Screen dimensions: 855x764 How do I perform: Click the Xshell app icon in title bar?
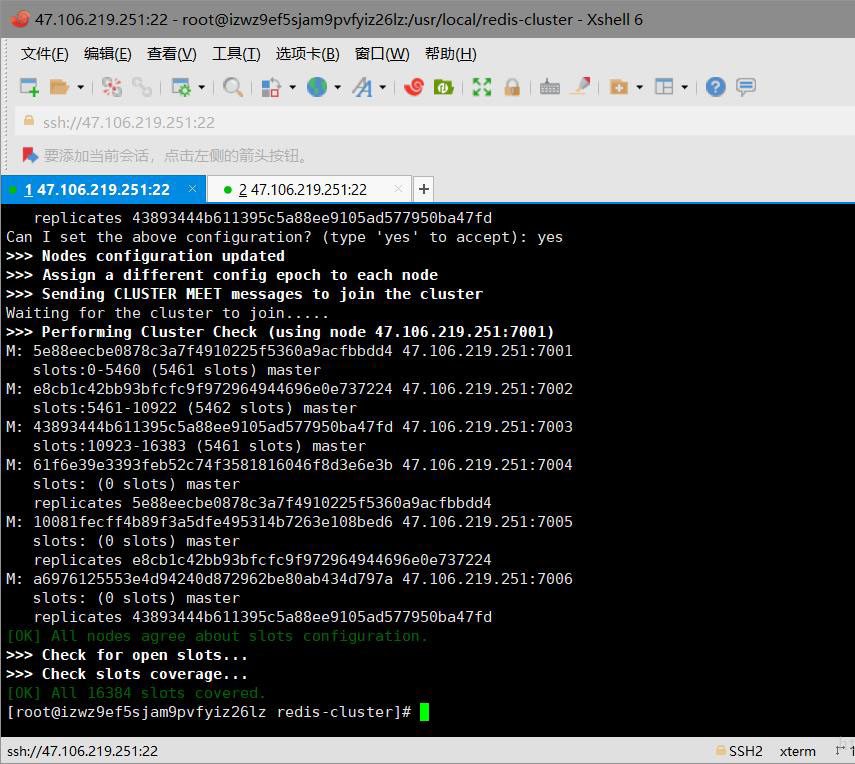pyautogui.click(x=20, y=19)
